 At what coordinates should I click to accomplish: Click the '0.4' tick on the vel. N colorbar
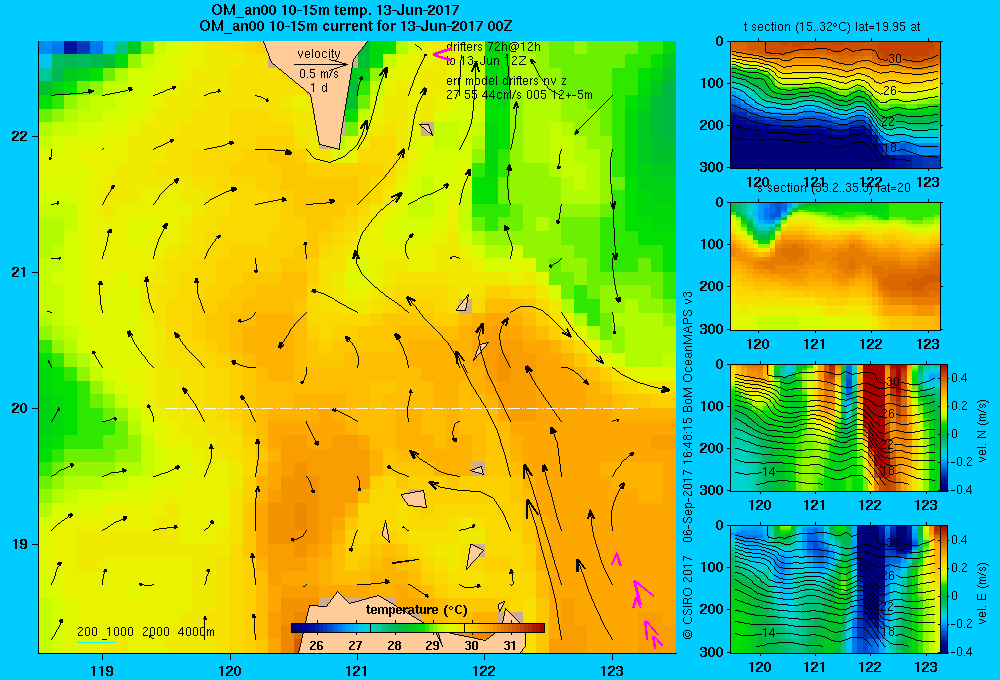tap(959, 378)
